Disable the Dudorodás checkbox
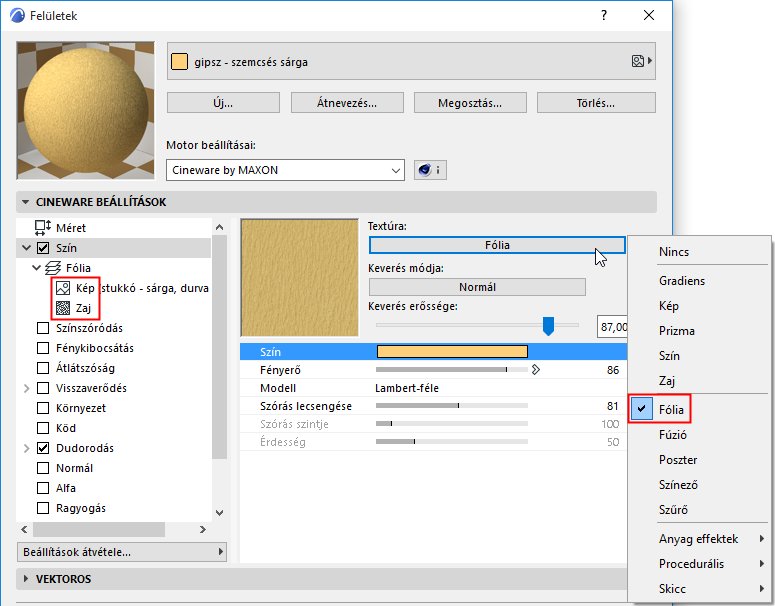 click(x=43, y=448)
